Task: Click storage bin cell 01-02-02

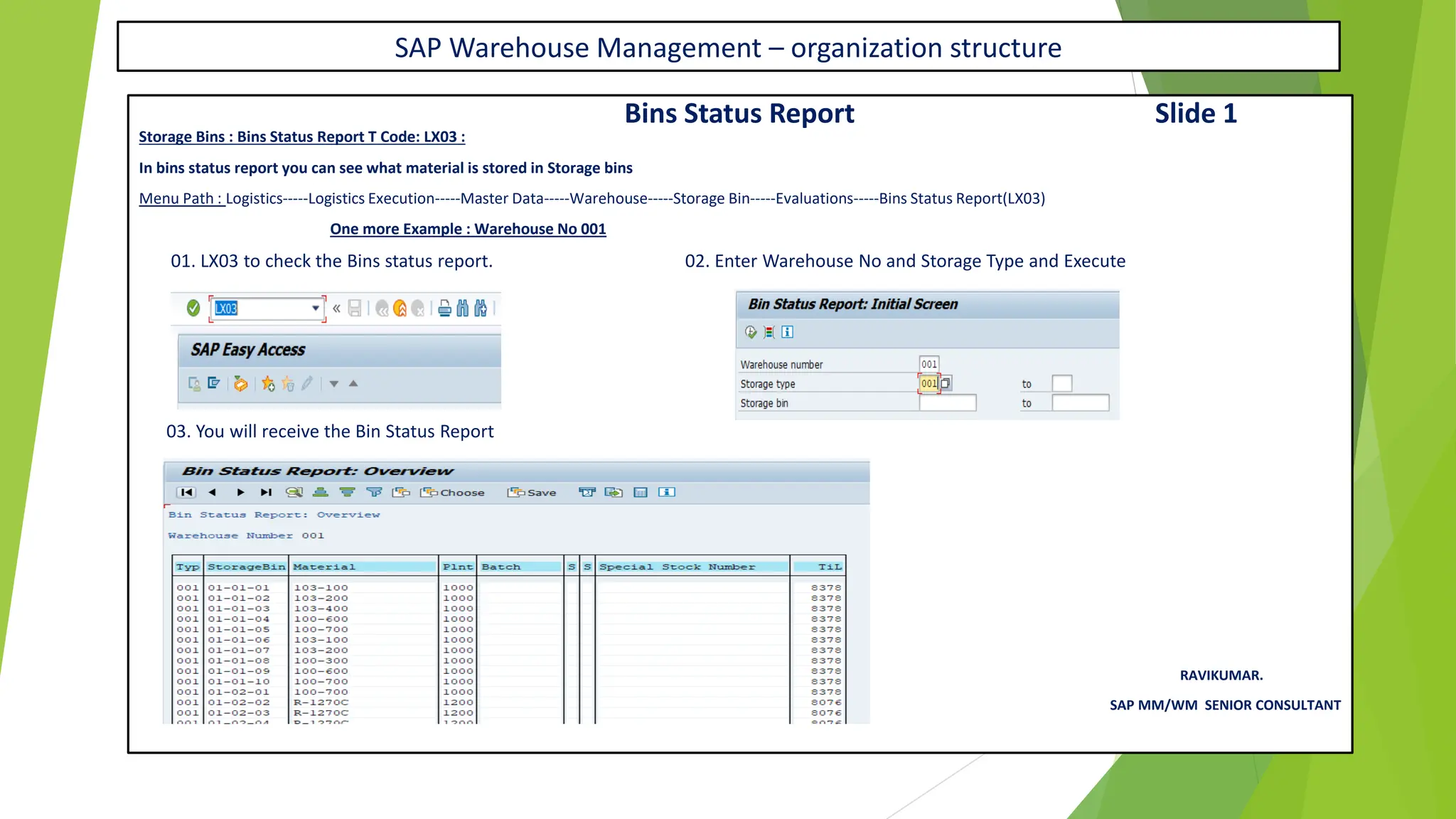Action: coord(239,702)
